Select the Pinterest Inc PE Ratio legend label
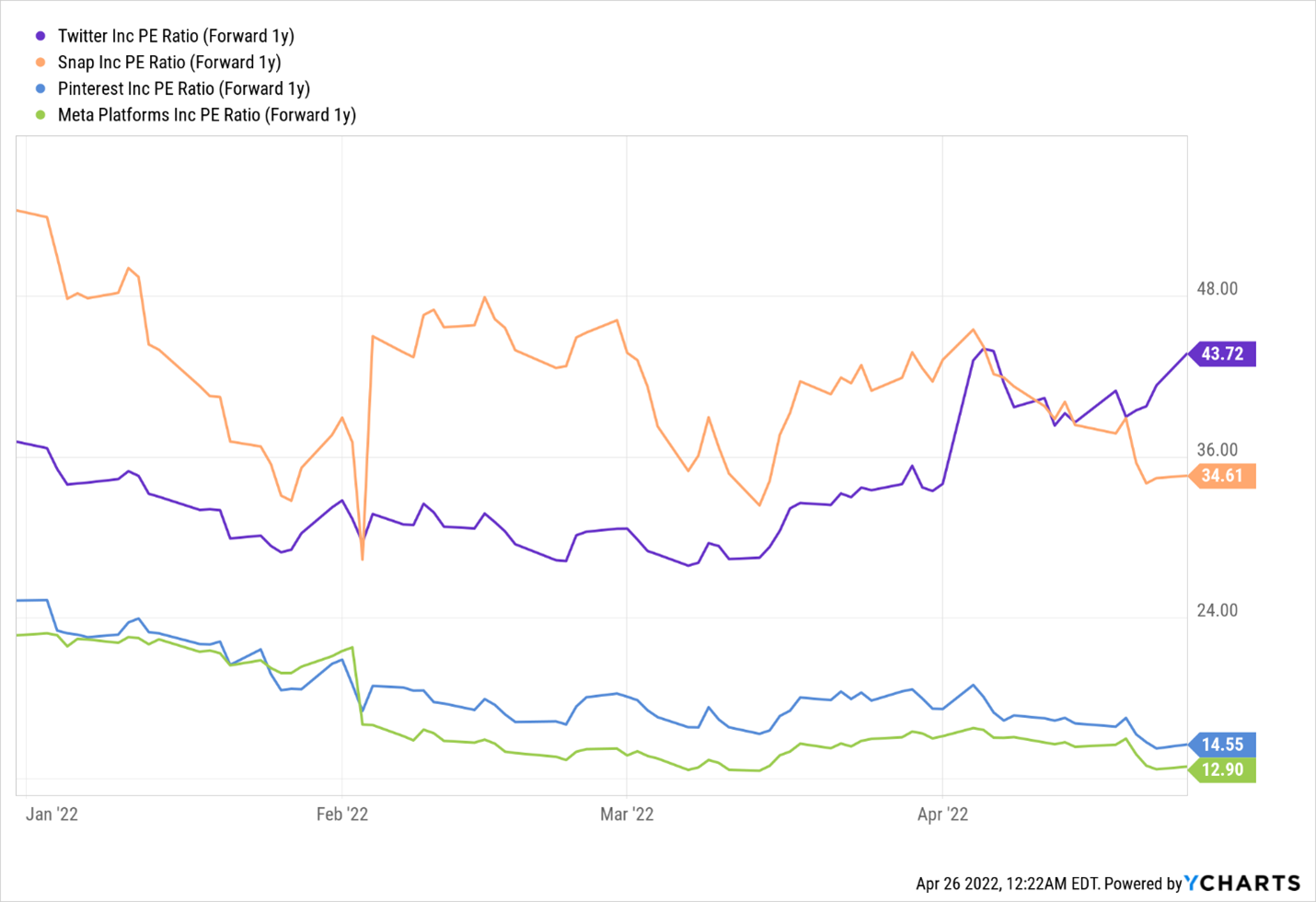Image resolution: width=1316 pixels, height=902 pixels. tap(184, 89)
